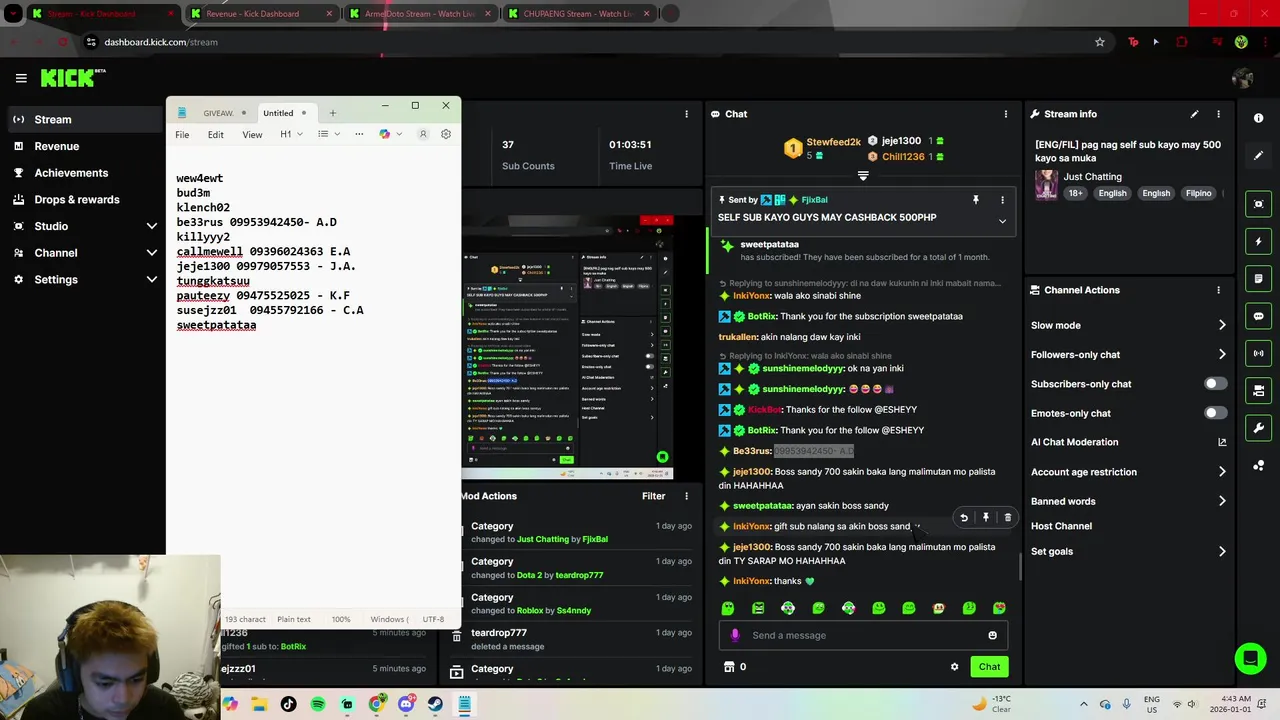Click the 18+ stream tag

click(x=1075, y=194)
